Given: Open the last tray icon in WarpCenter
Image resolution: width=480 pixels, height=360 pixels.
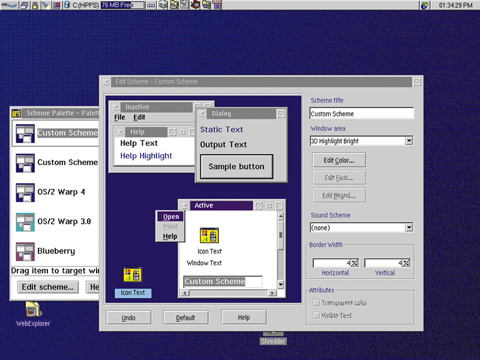Looking at the screenshot, I should coord(217,5).
